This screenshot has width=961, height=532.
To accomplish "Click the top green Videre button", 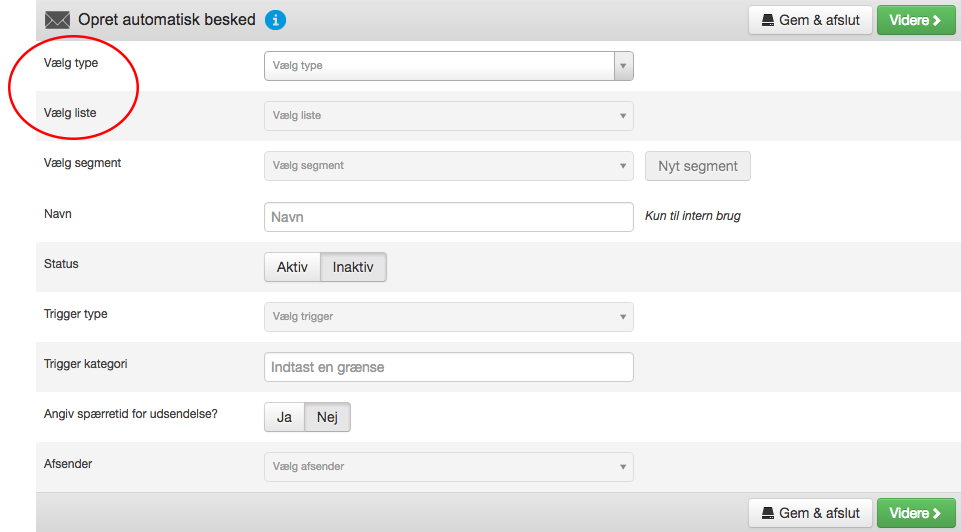I will coord(916,20).
